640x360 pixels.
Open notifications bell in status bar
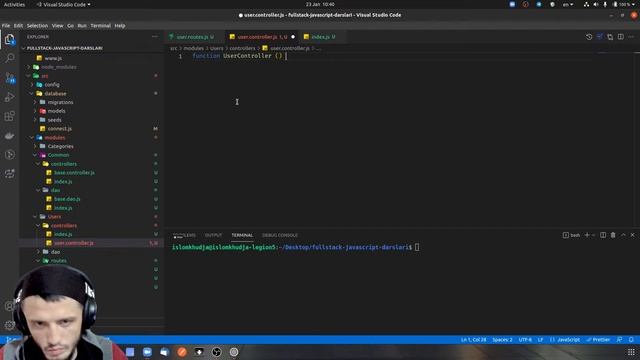(x=631, y=340)
